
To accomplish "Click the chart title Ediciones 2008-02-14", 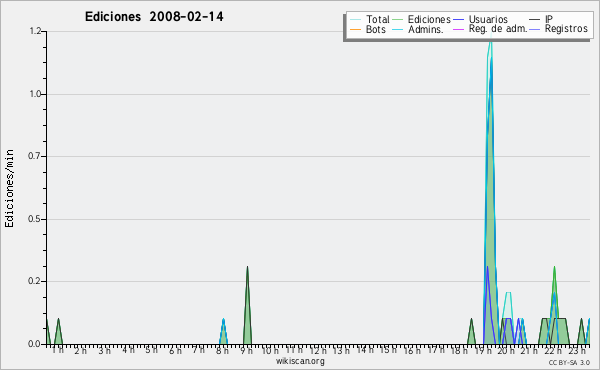I will [154, 17].
